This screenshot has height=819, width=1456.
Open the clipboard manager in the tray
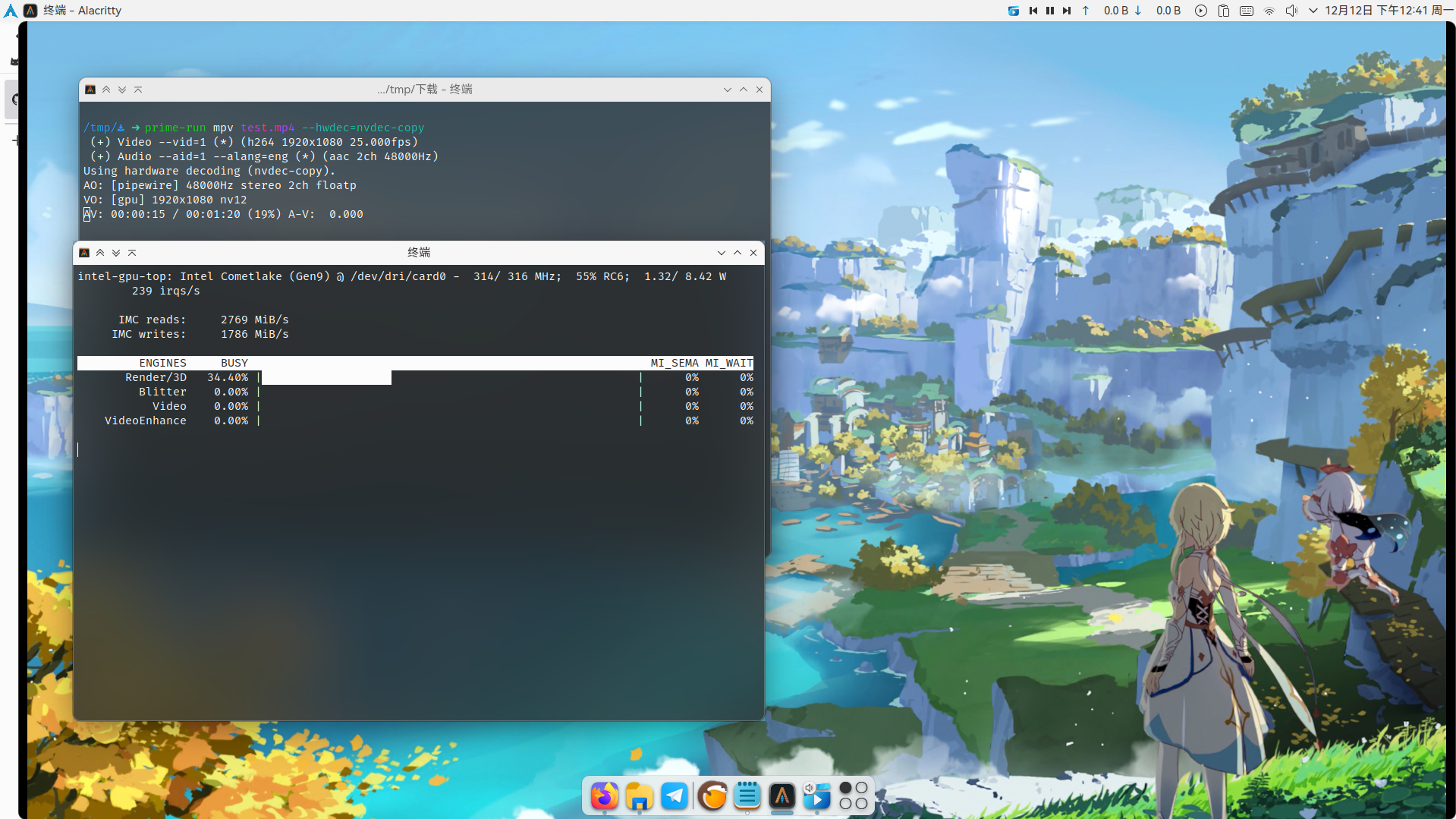(1222, 11)
